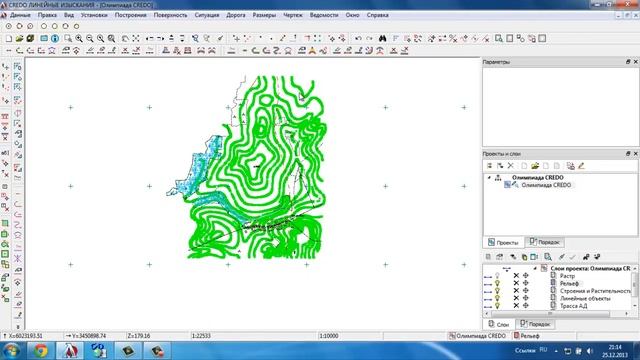Click the hierarchy icon next to bold Олимпиада CREDO

click(498, 178)
